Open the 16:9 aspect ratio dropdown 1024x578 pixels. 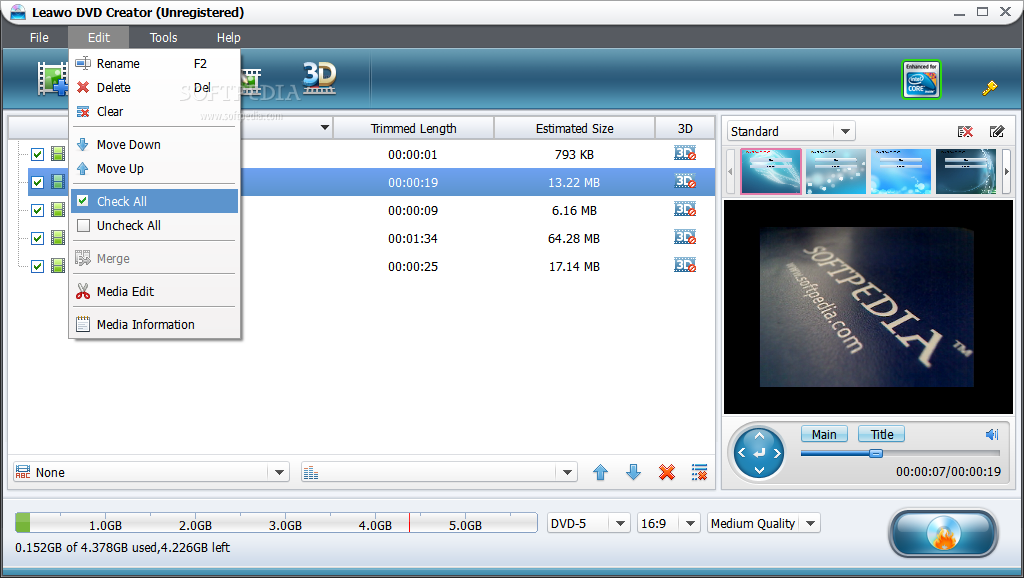click(x=690, y=524)
